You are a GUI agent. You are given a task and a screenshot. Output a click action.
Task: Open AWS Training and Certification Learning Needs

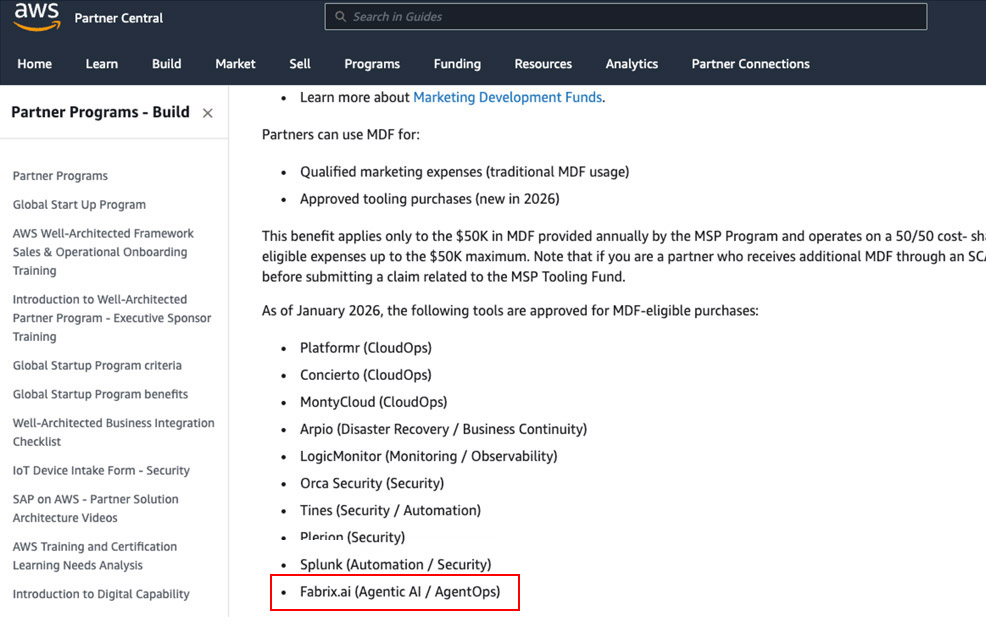pos(94,556)
